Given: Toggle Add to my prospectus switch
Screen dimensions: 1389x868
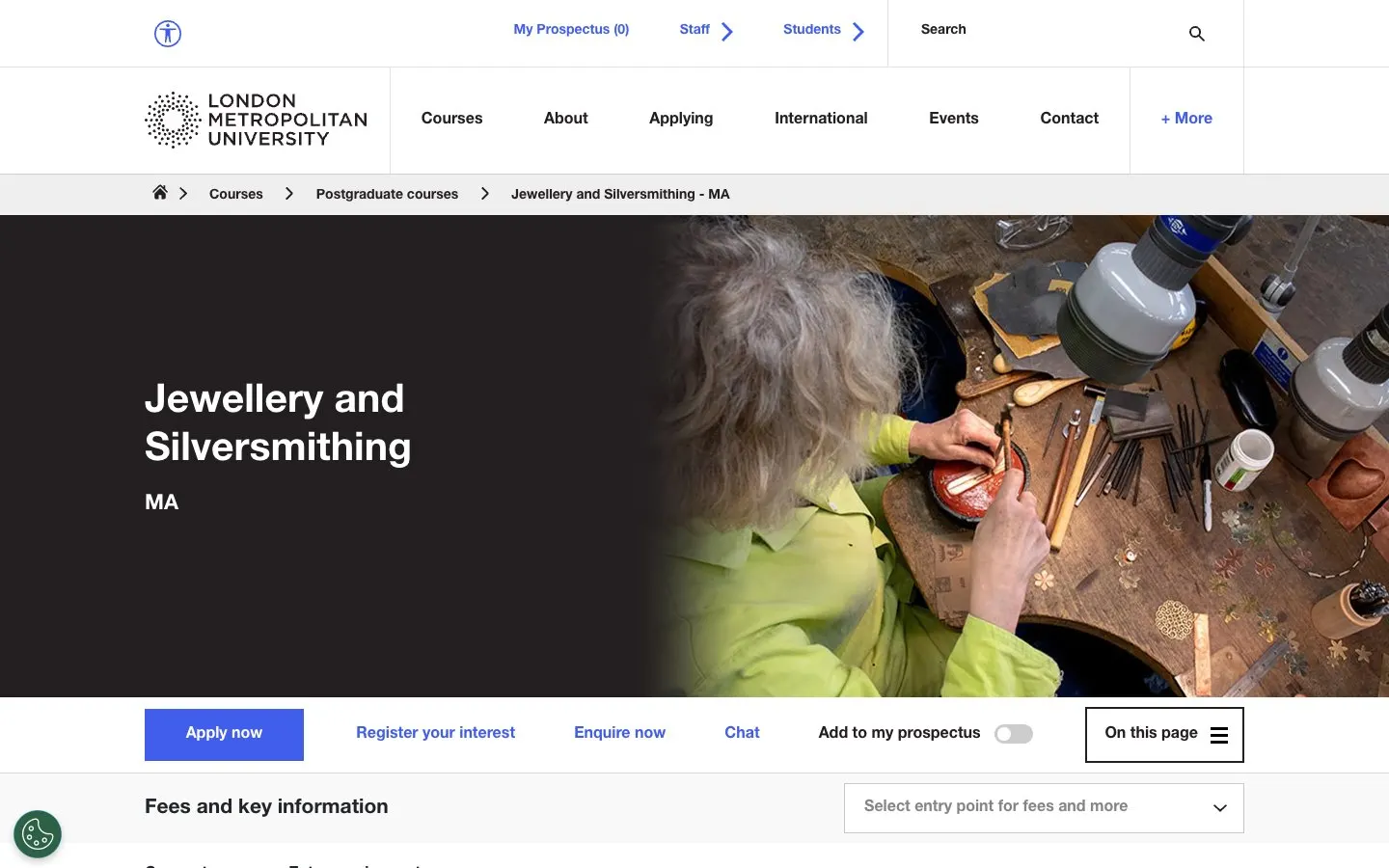Looking at the screenshot, I should tap(1014, 734).
